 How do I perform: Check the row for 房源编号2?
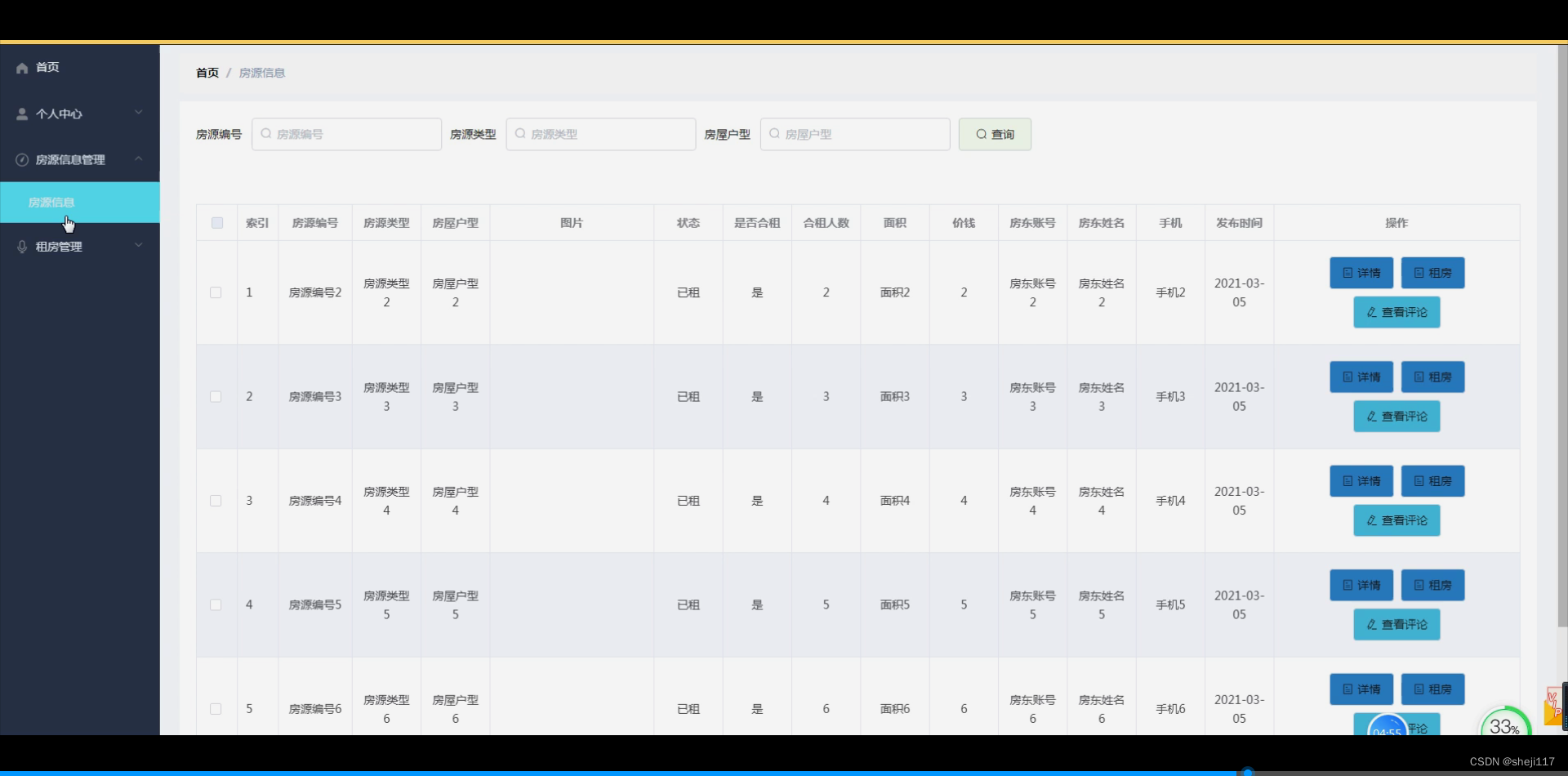(216, 292)
